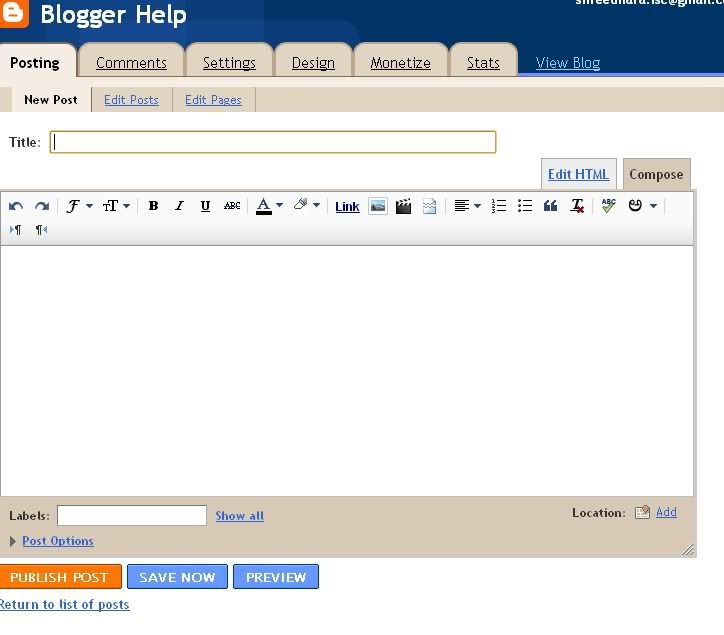Select the Posting tab
The image size is (724, 635).
click(36, 63)
